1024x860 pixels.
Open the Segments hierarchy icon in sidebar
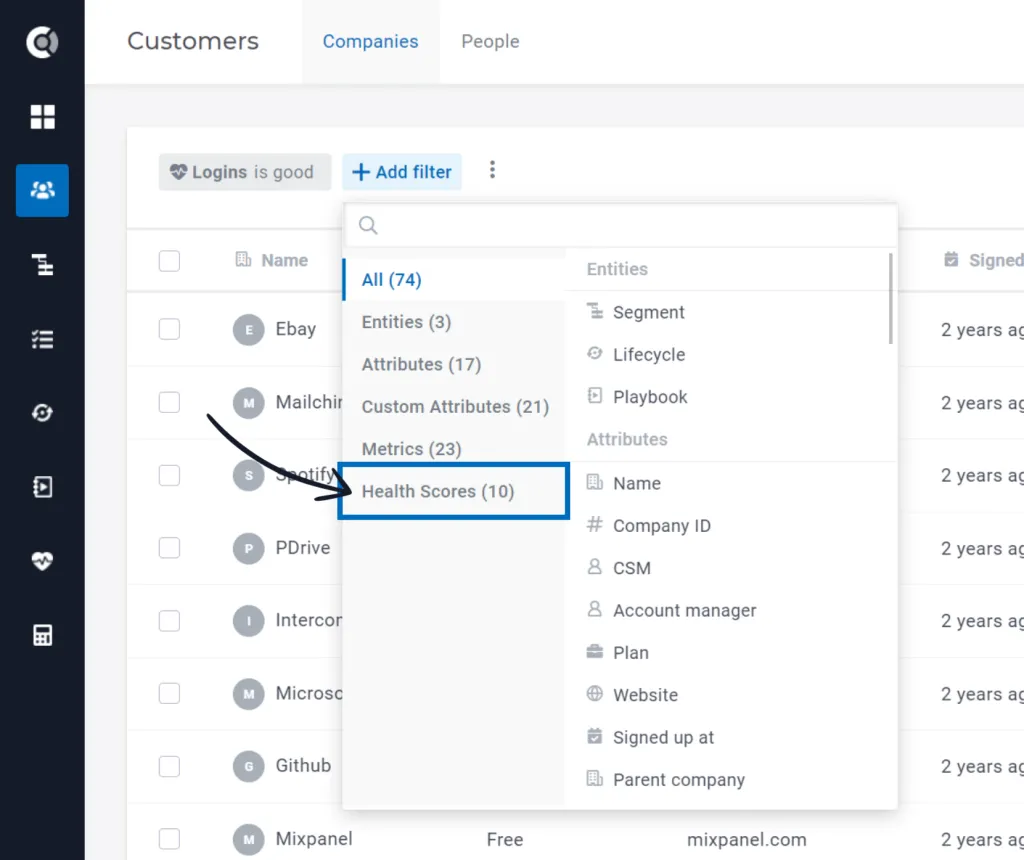pos(42,264)
